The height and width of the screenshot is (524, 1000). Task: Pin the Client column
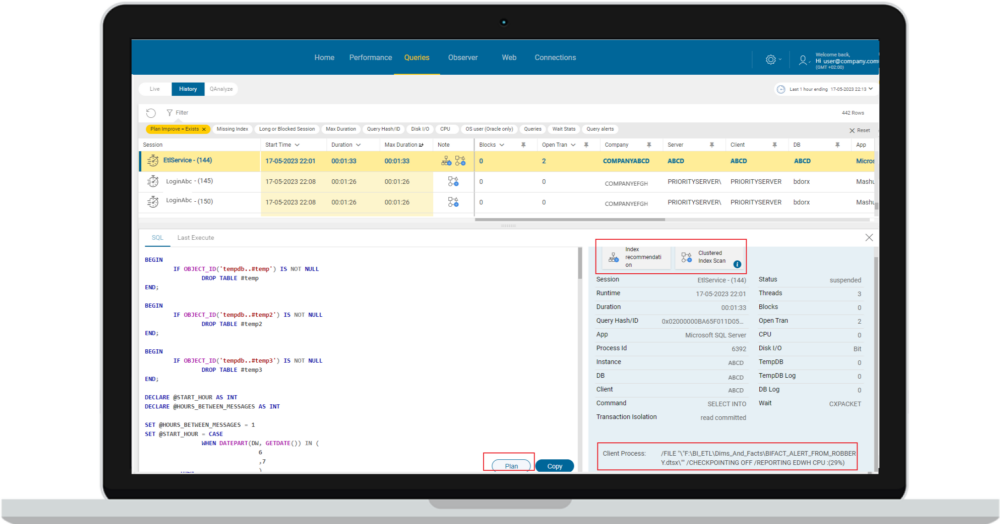pyautogui.click(x=774, y=145)
